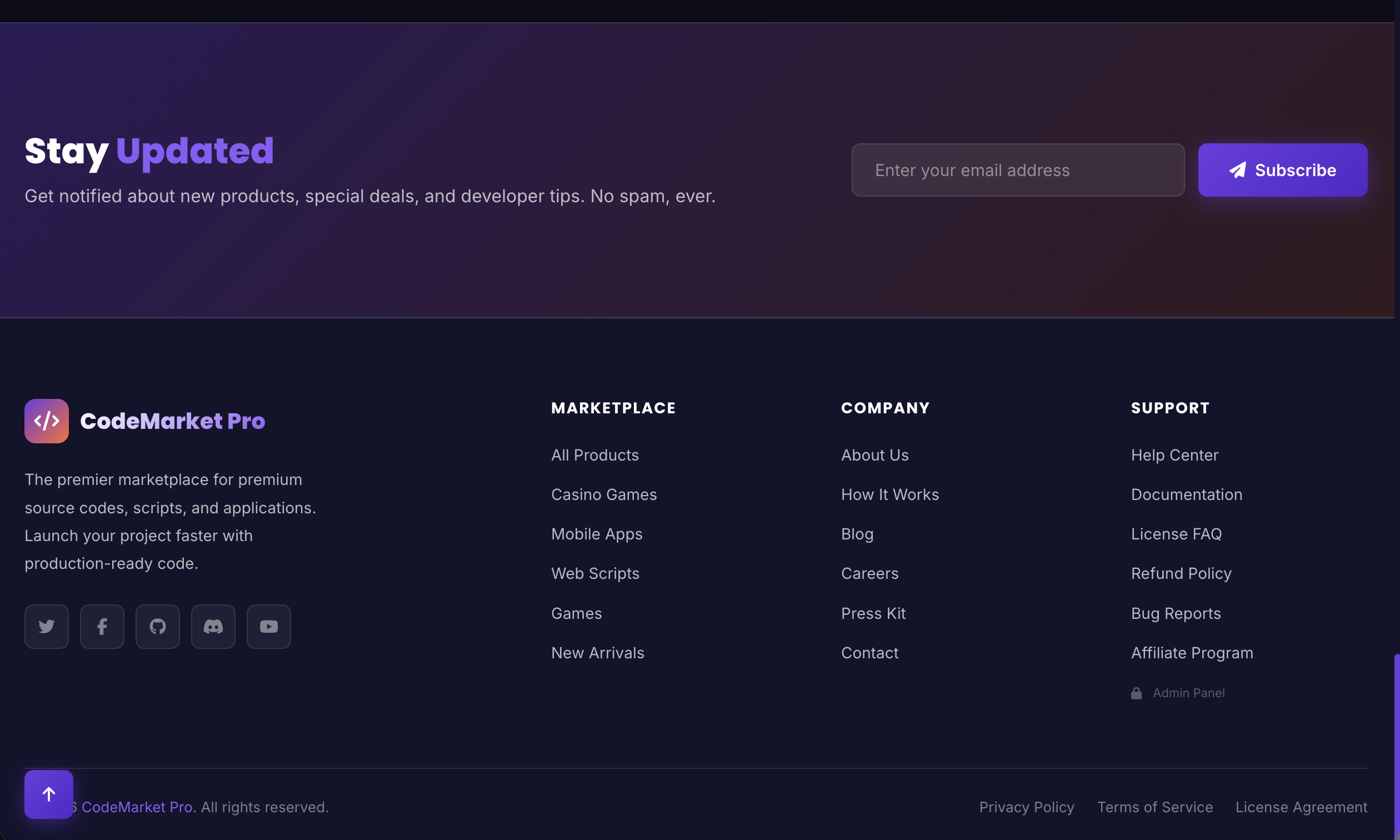The image size is (1400, 840).
Task: Click the scroll-to-top arrow button
Action: [x=49, y=793]
